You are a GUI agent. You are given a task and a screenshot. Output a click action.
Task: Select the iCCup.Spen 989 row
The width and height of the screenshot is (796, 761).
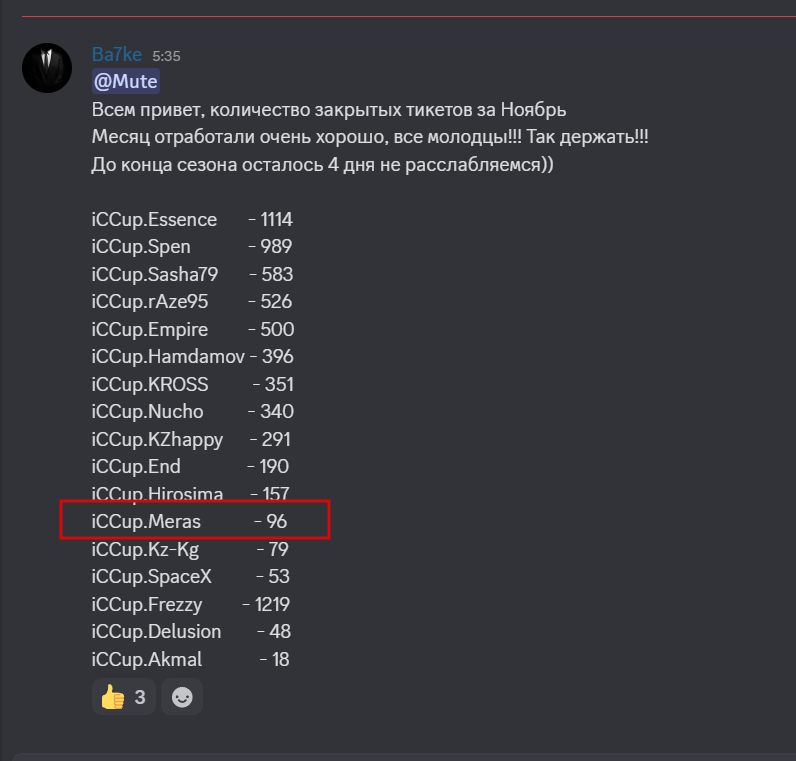click(x=191, y=247)
